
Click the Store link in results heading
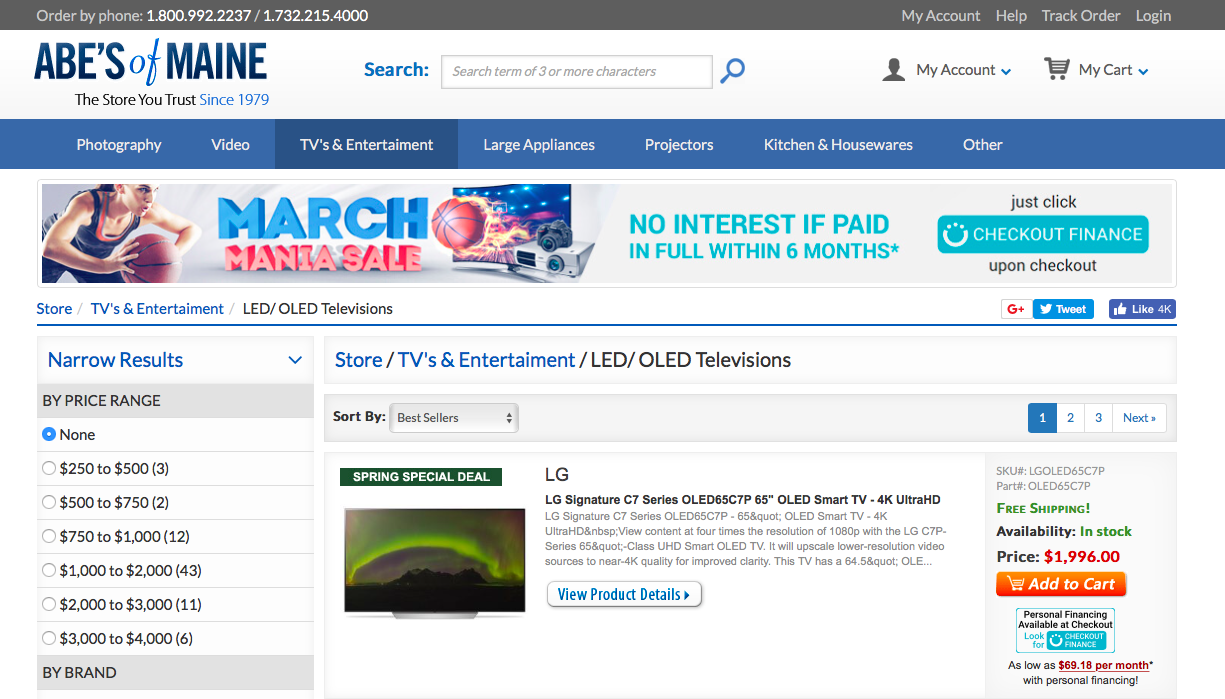pos(358,360)
